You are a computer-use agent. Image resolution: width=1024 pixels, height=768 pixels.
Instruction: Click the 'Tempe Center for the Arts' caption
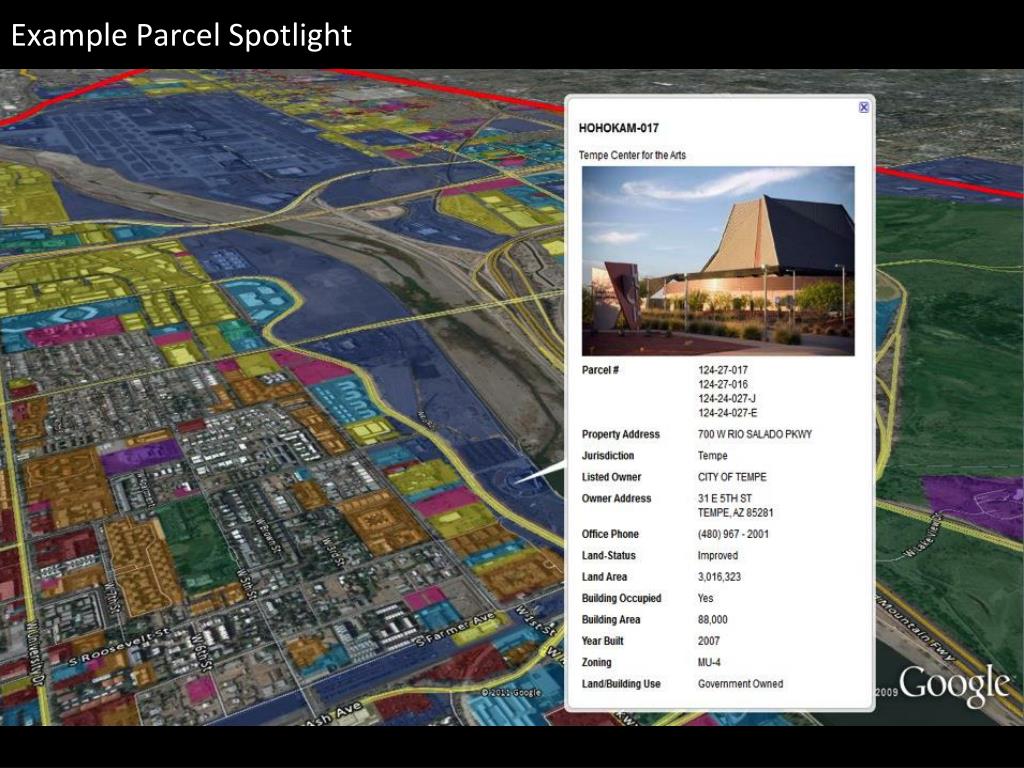click(632, 155)
